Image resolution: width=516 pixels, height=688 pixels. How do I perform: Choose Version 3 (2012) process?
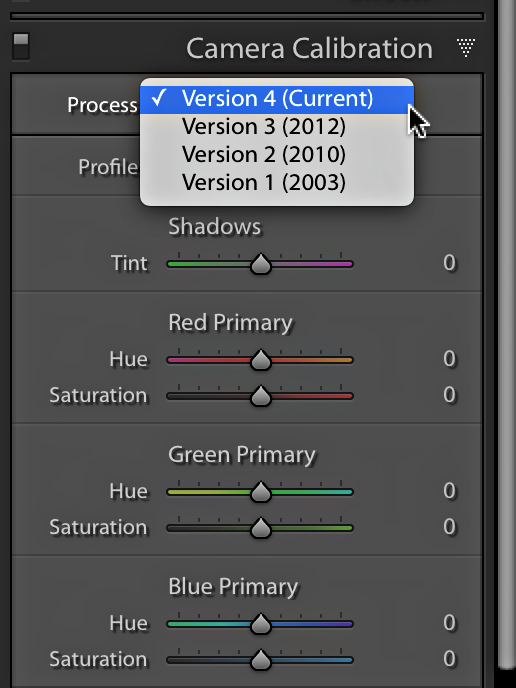pyautogui.click(x=277, y=127)
